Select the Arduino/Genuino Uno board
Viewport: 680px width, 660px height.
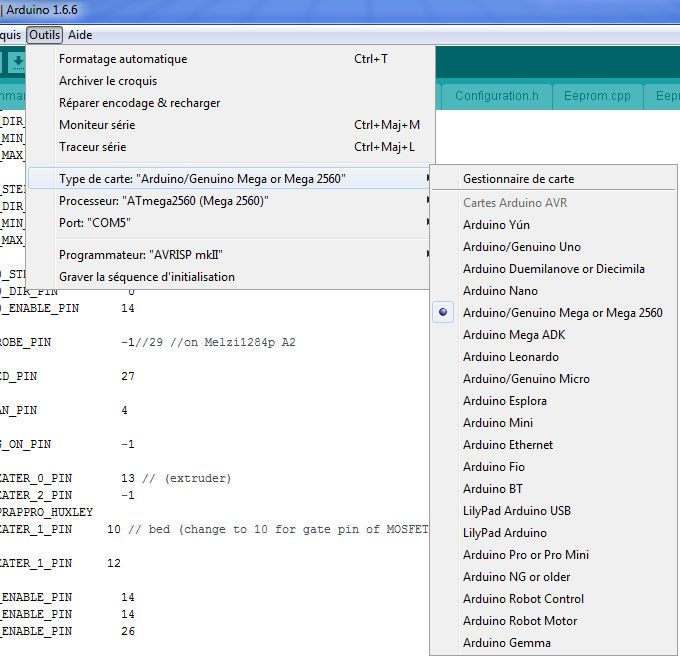point(554,247)
